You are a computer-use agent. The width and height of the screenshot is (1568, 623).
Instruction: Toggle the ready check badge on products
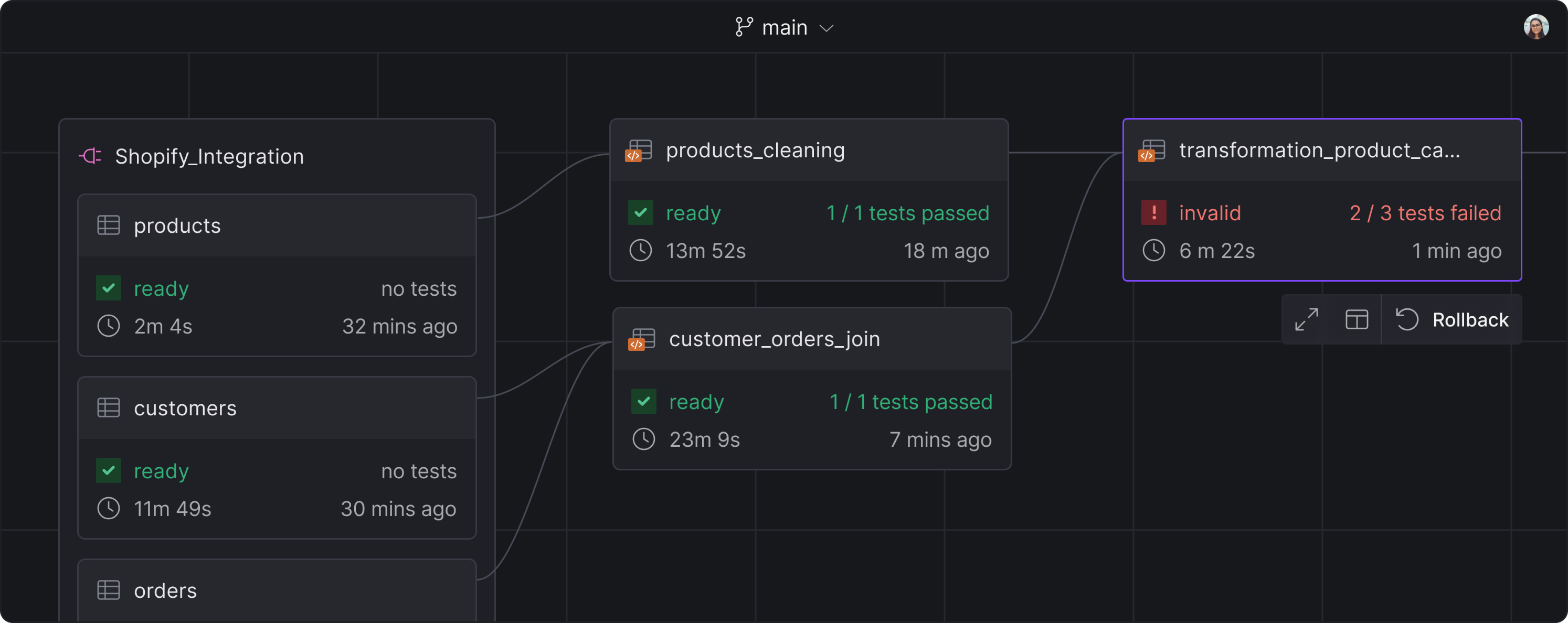coord(108,288)
